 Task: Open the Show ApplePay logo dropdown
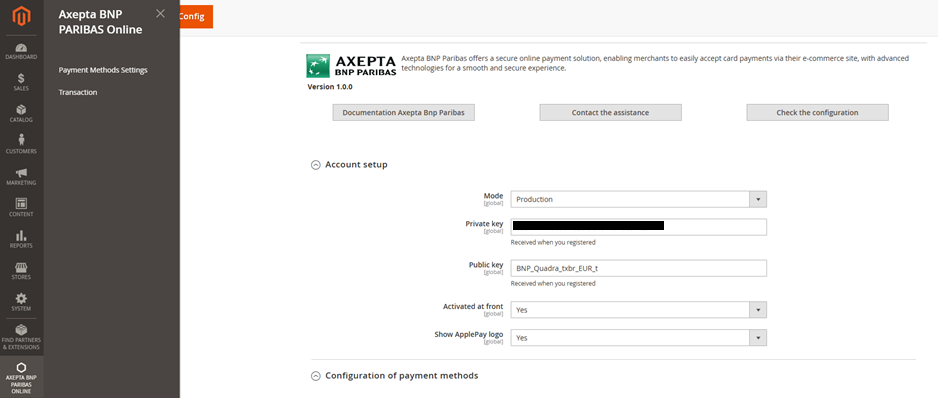click(x=638, y=338)
